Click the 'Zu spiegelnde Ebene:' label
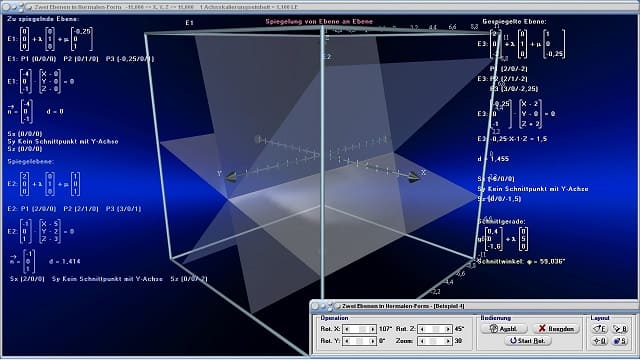 point(43,19)
